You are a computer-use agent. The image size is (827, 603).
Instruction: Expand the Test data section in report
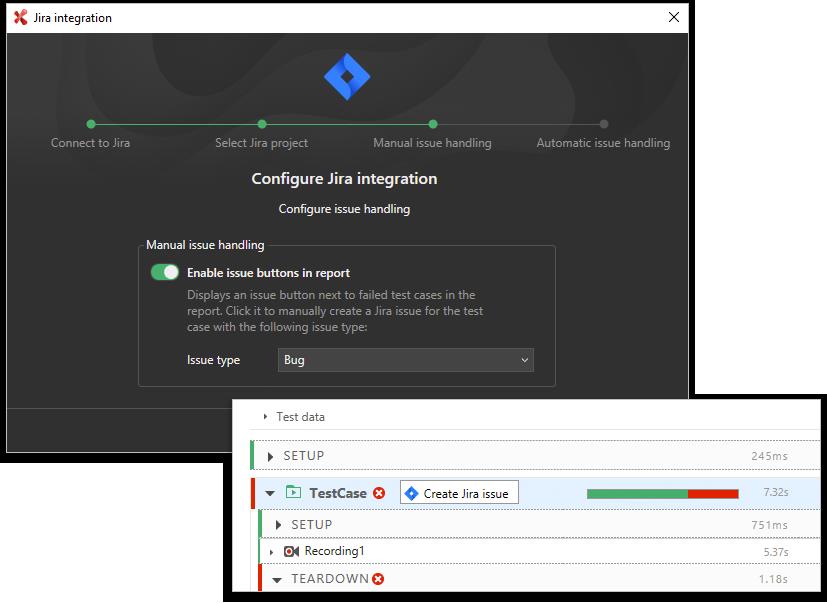265,417
